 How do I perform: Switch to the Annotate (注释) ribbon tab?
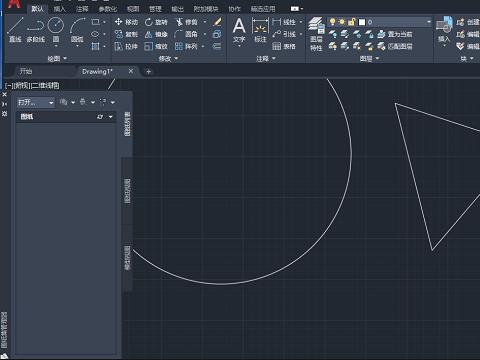pyautogui.click(x=82, y=9)
